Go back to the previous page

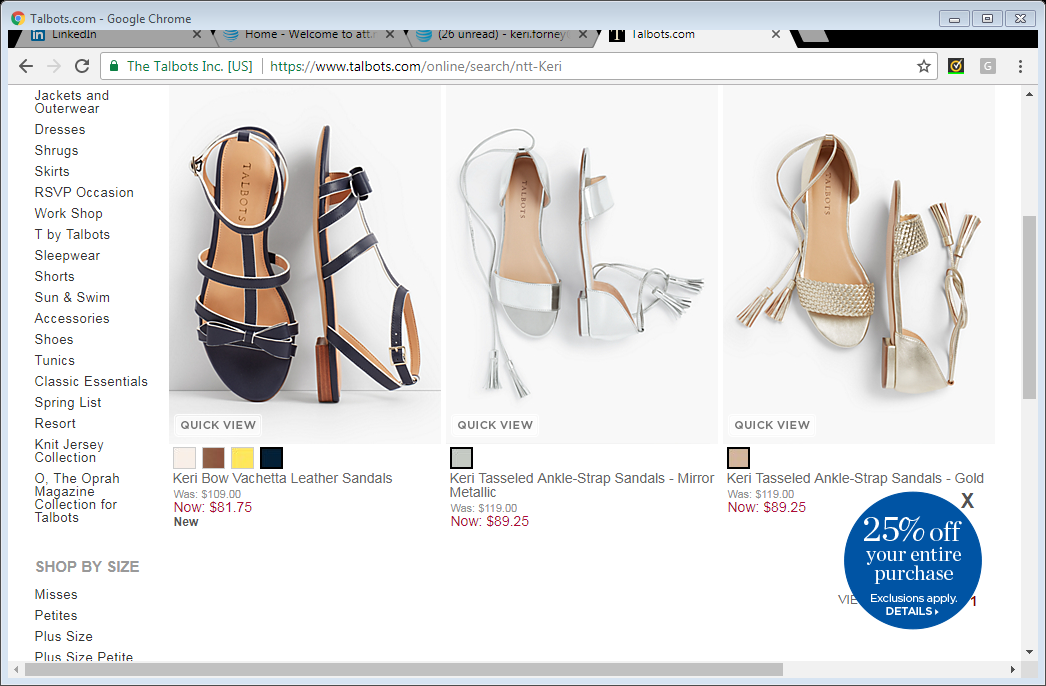point(26,66)
